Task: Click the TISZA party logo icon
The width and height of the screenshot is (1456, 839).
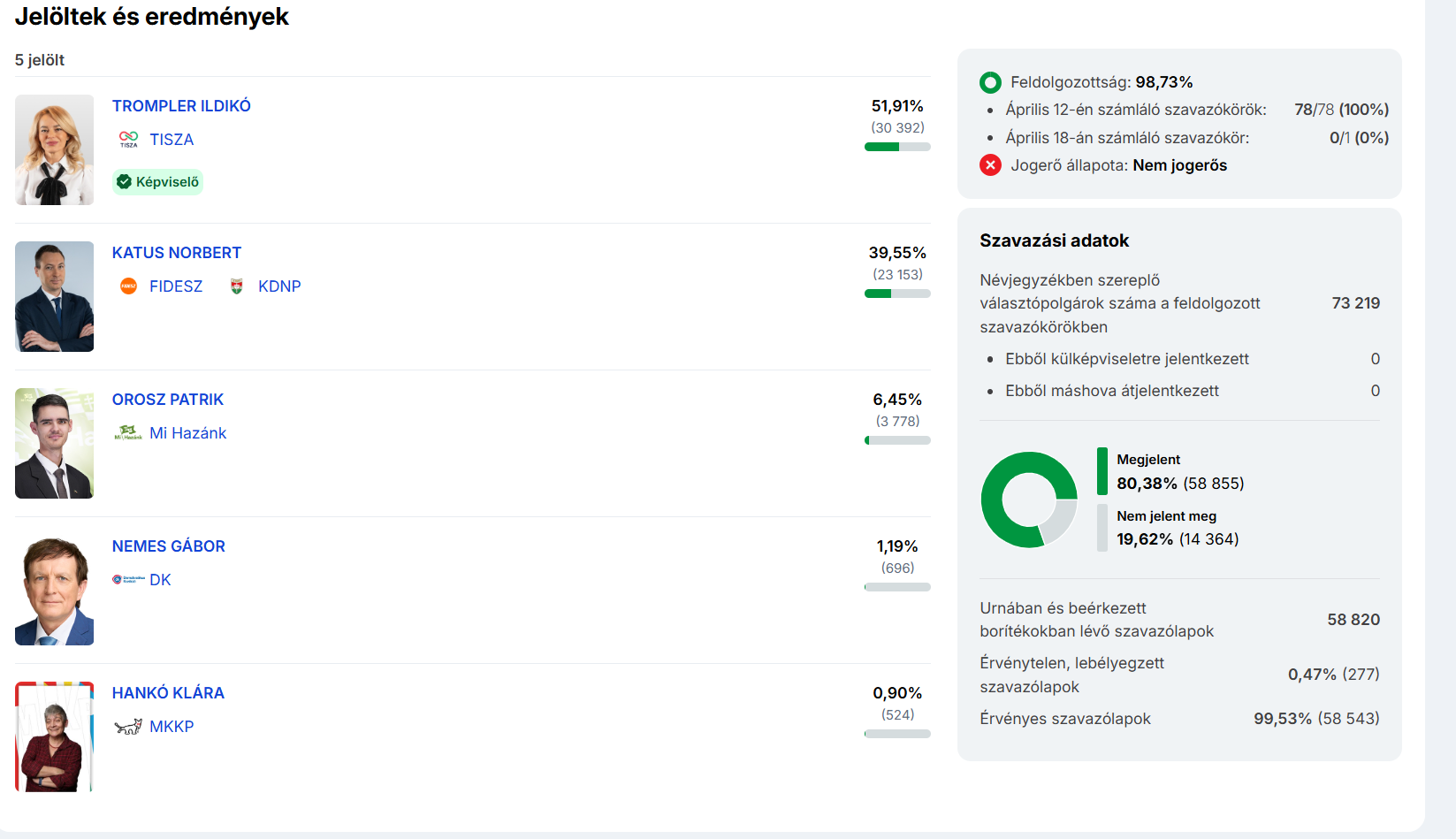Action: point(128,140)
